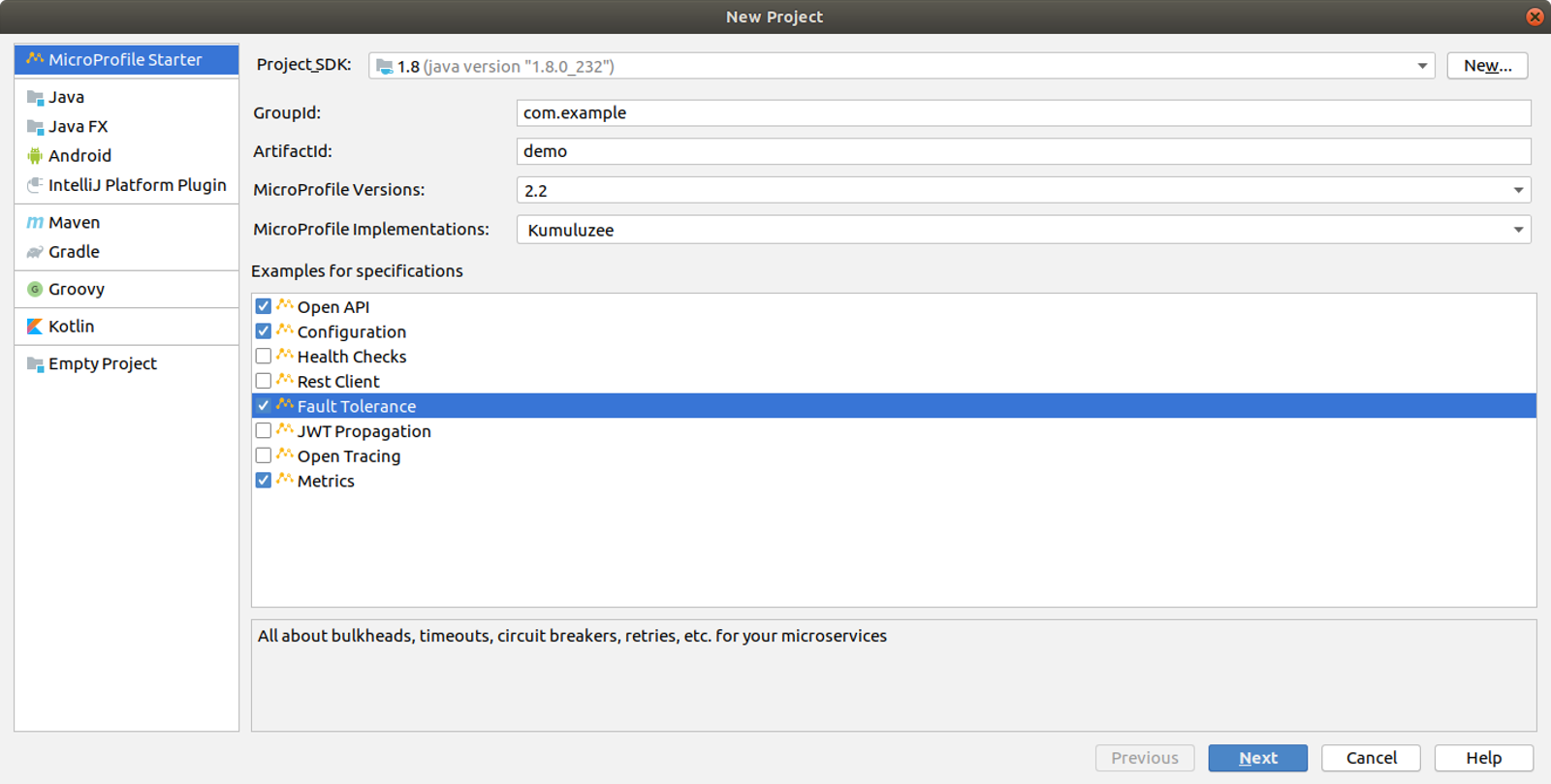Uncheck the Configuration checkbox
This screenshot has width=1551, height=784.
coord(264,331)
